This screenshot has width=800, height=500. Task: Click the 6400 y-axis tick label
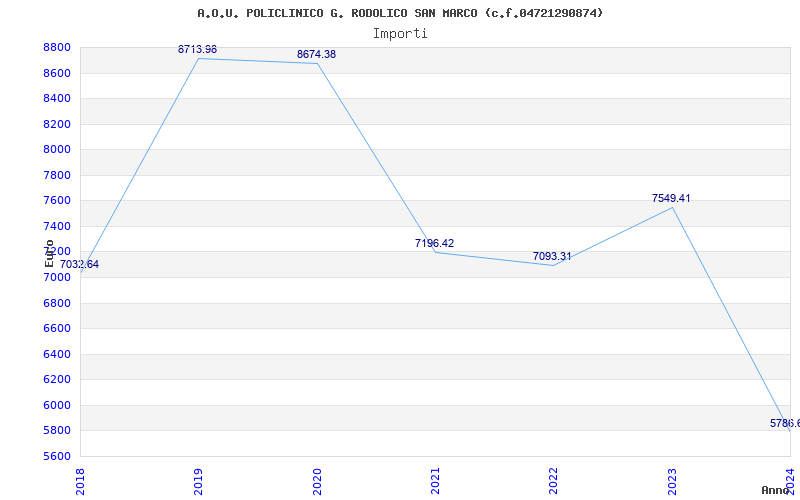pyautogui.click(x=57, y=355)
